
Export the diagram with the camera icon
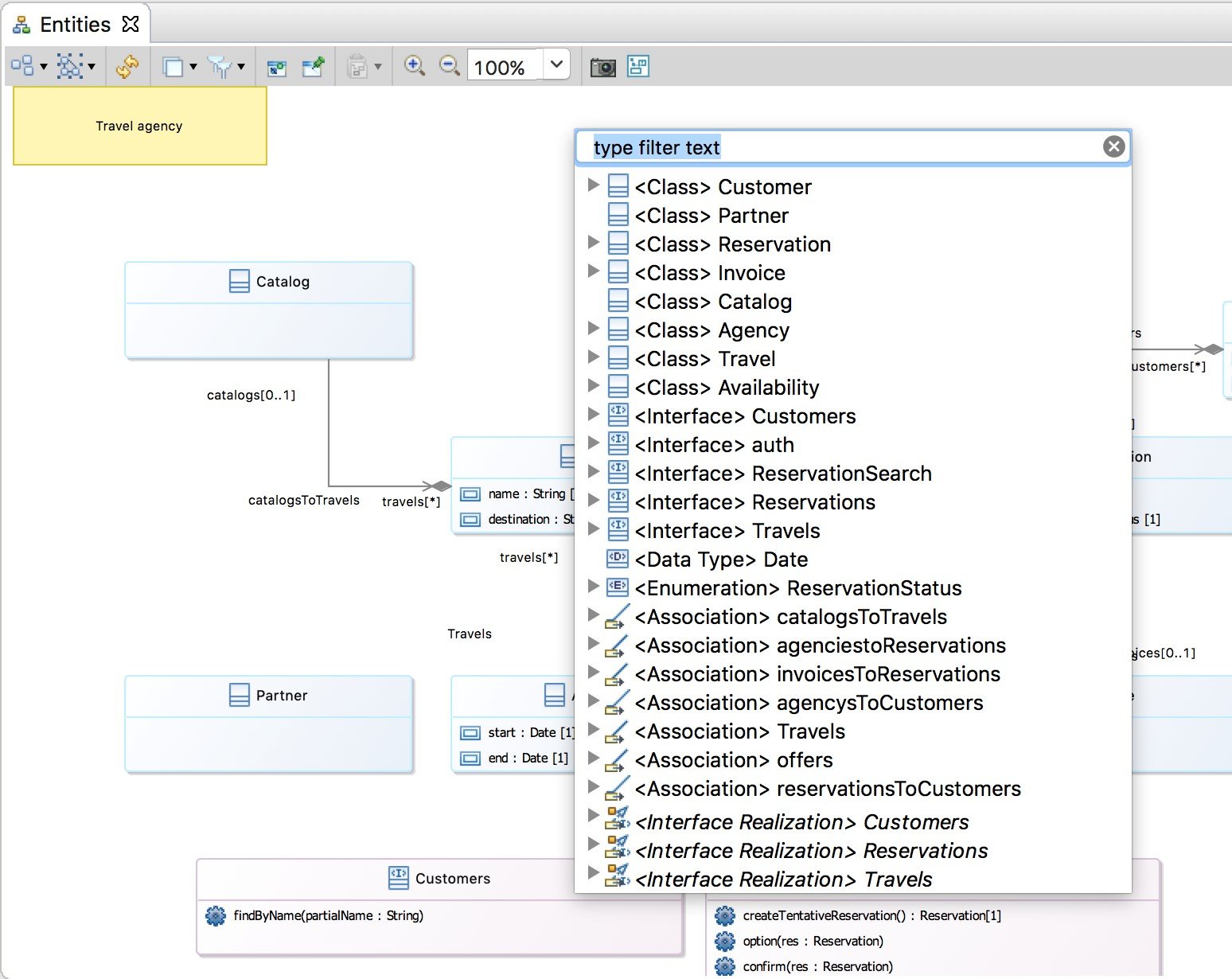coord(602,67)
